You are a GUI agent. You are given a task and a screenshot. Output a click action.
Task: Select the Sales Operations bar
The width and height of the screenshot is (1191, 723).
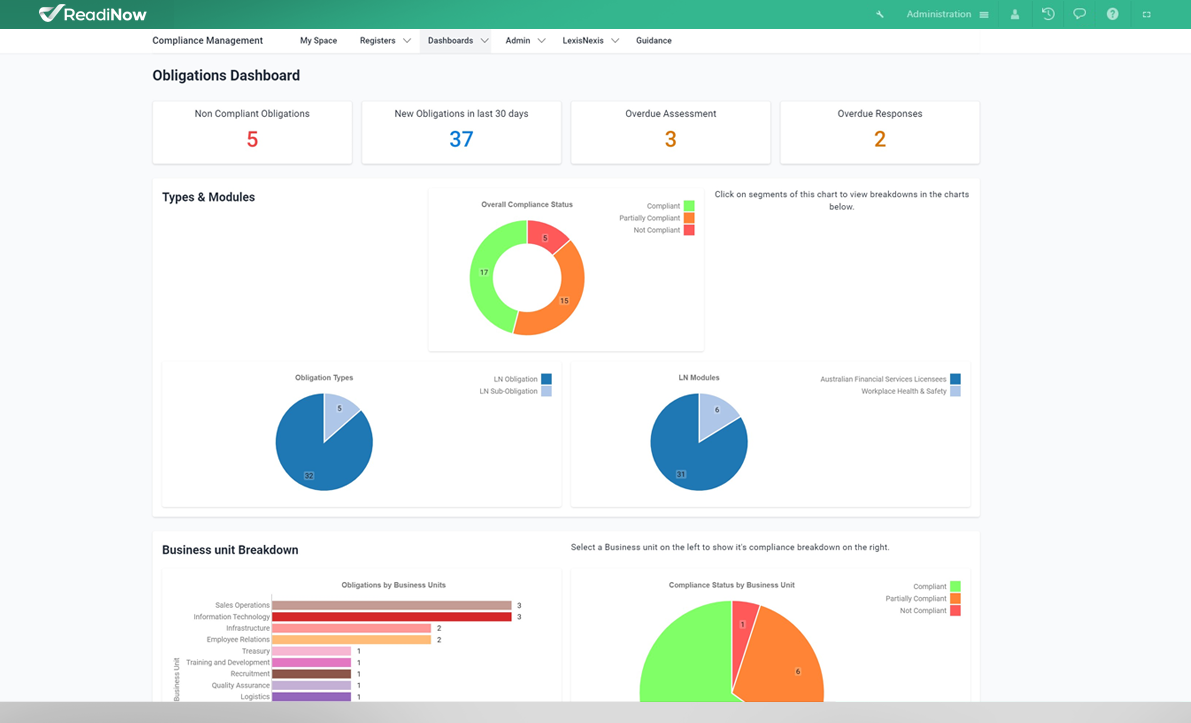391,605
